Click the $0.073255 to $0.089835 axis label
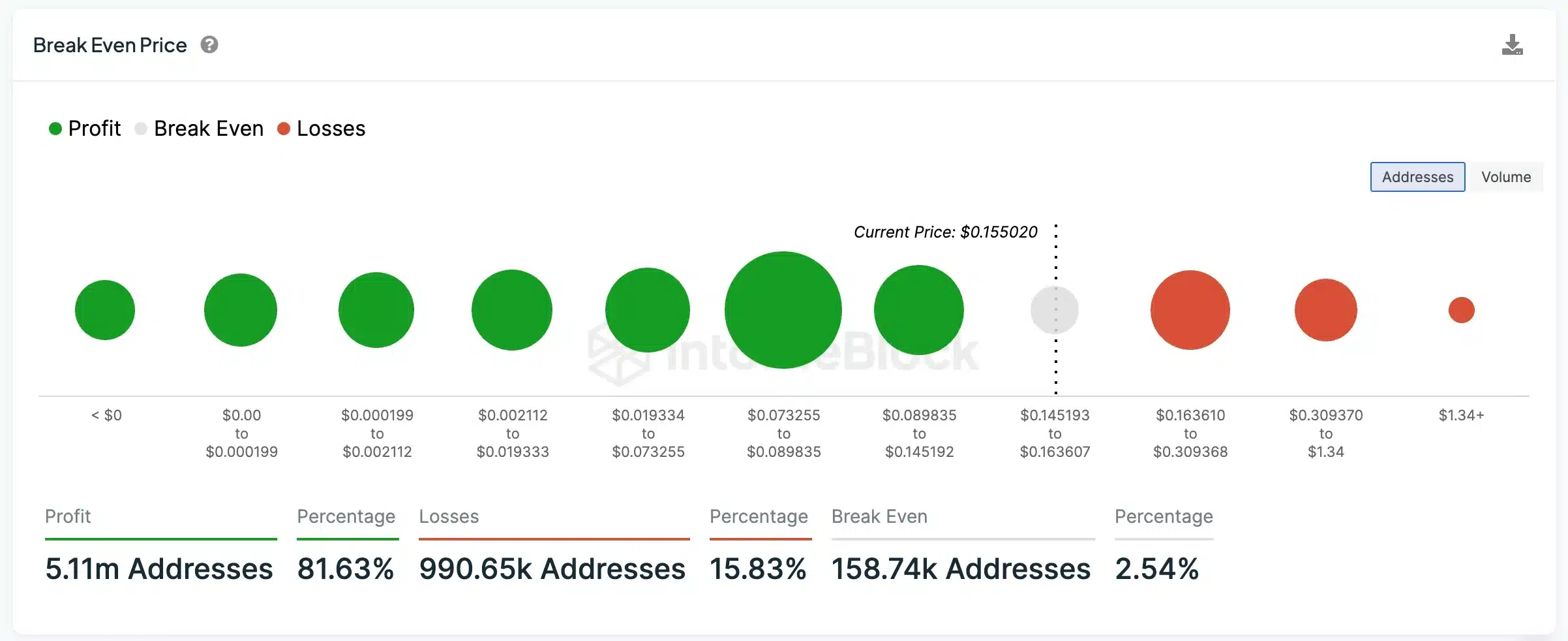The width and height of the screenshot is (1568, 641). pyautogui.click(x=783, y=433)
